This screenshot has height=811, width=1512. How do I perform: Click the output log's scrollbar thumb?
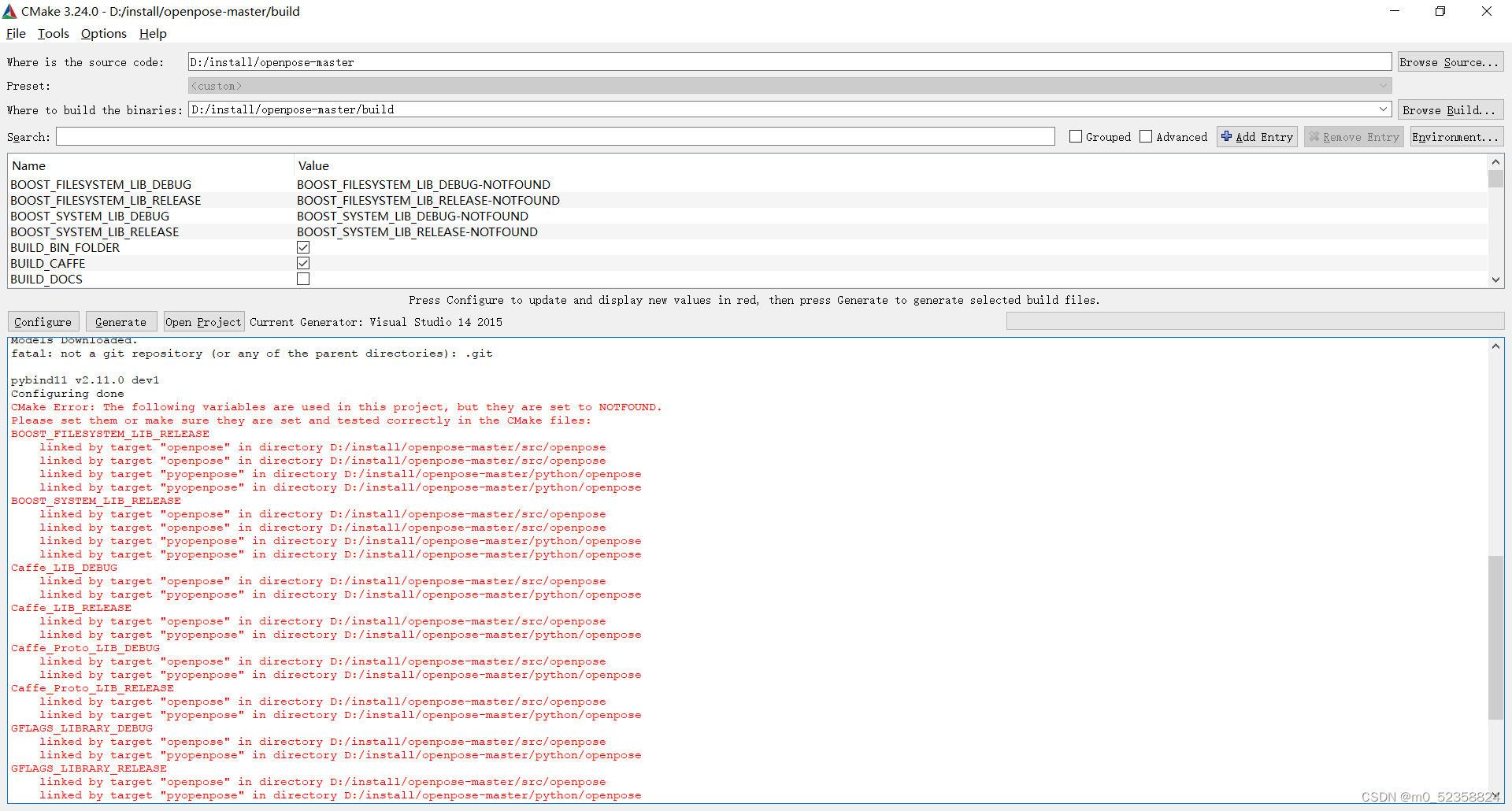[x=1495, y=638]
